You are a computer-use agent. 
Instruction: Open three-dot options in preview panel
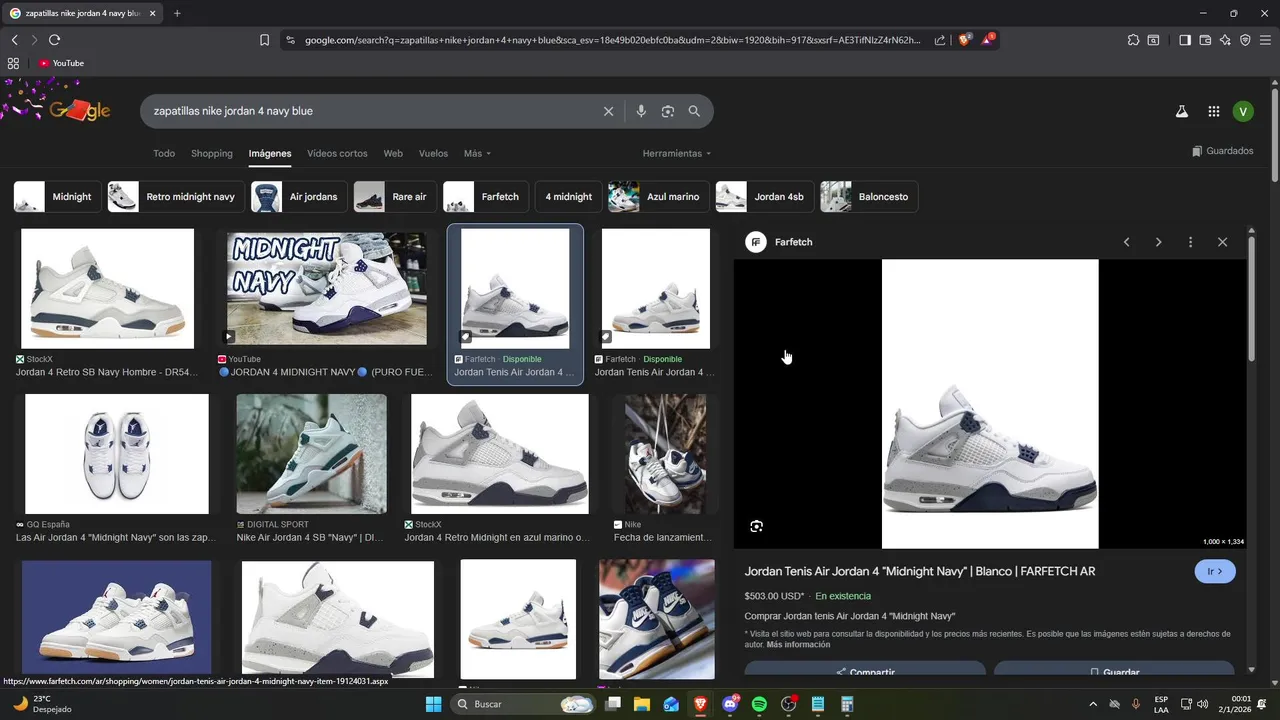tap(1190, 242)
